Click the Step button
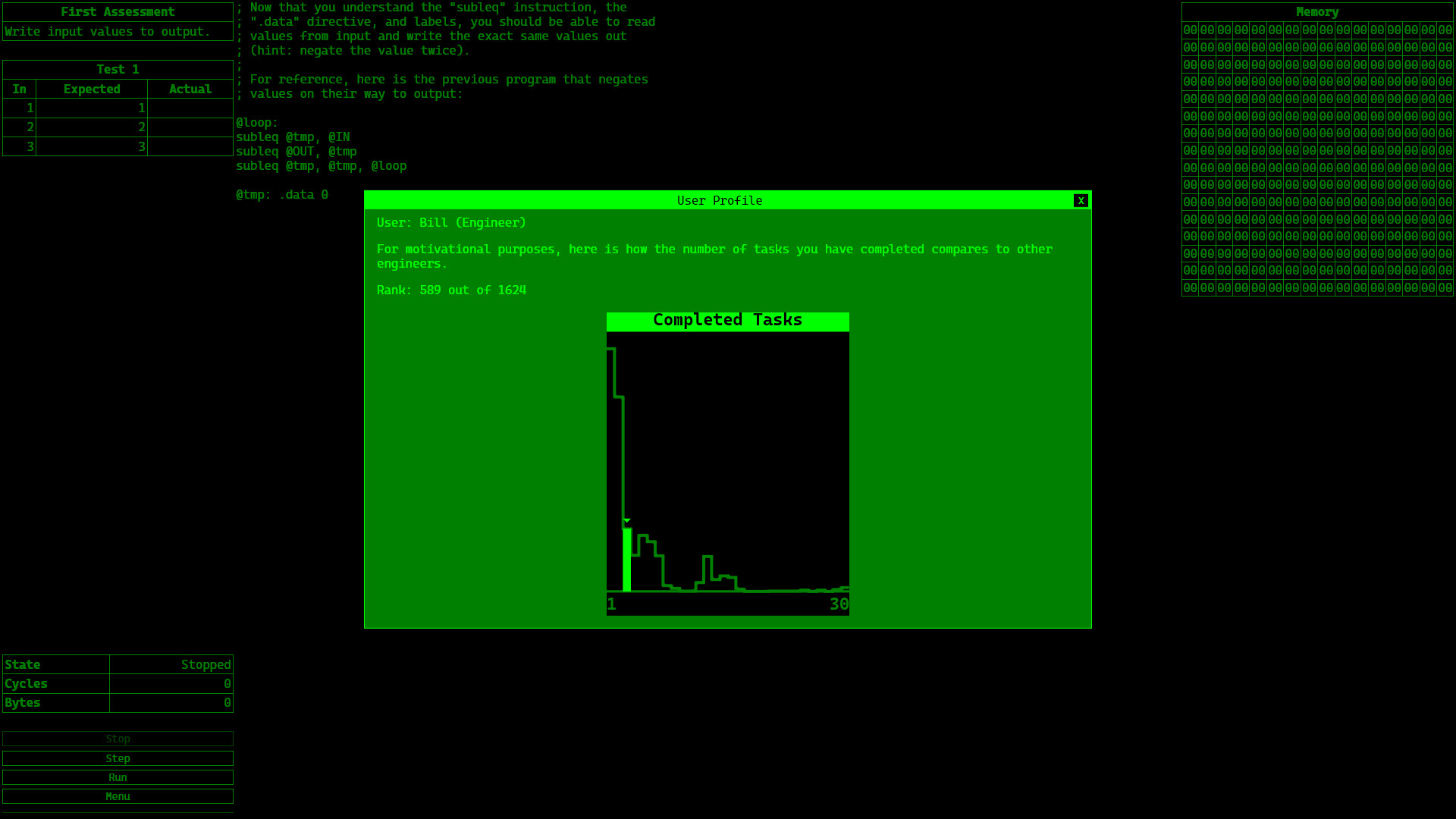Screen dimensions: 1456x819 click(x=118, y=758)
